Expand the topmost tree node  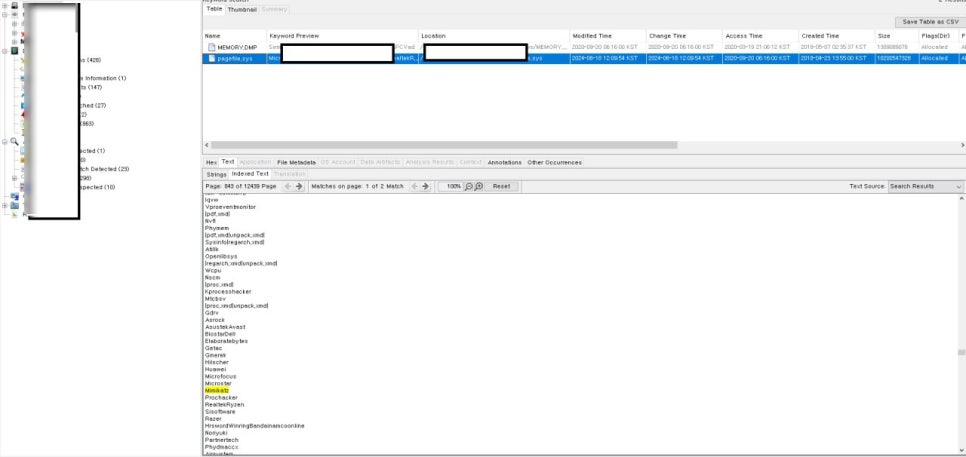tap(6, 6)
